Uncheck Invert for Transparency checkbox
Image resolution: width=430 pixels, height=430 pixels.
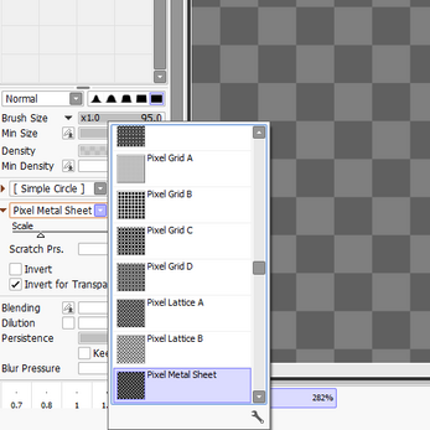(x=15, y=284)
